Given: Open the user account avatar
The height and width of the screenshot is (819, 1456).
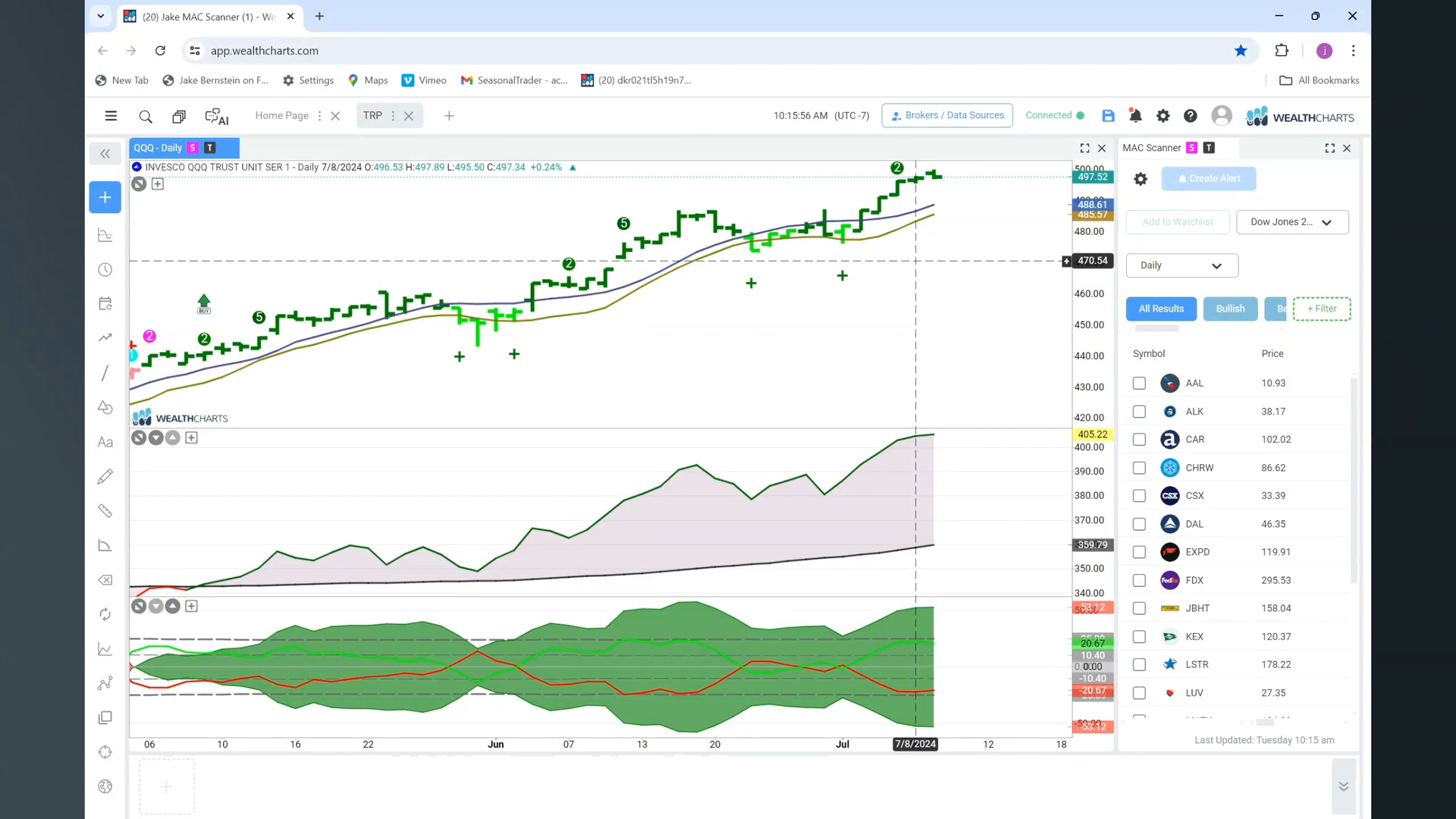Looking at the screenshot, I should 1221,115.
